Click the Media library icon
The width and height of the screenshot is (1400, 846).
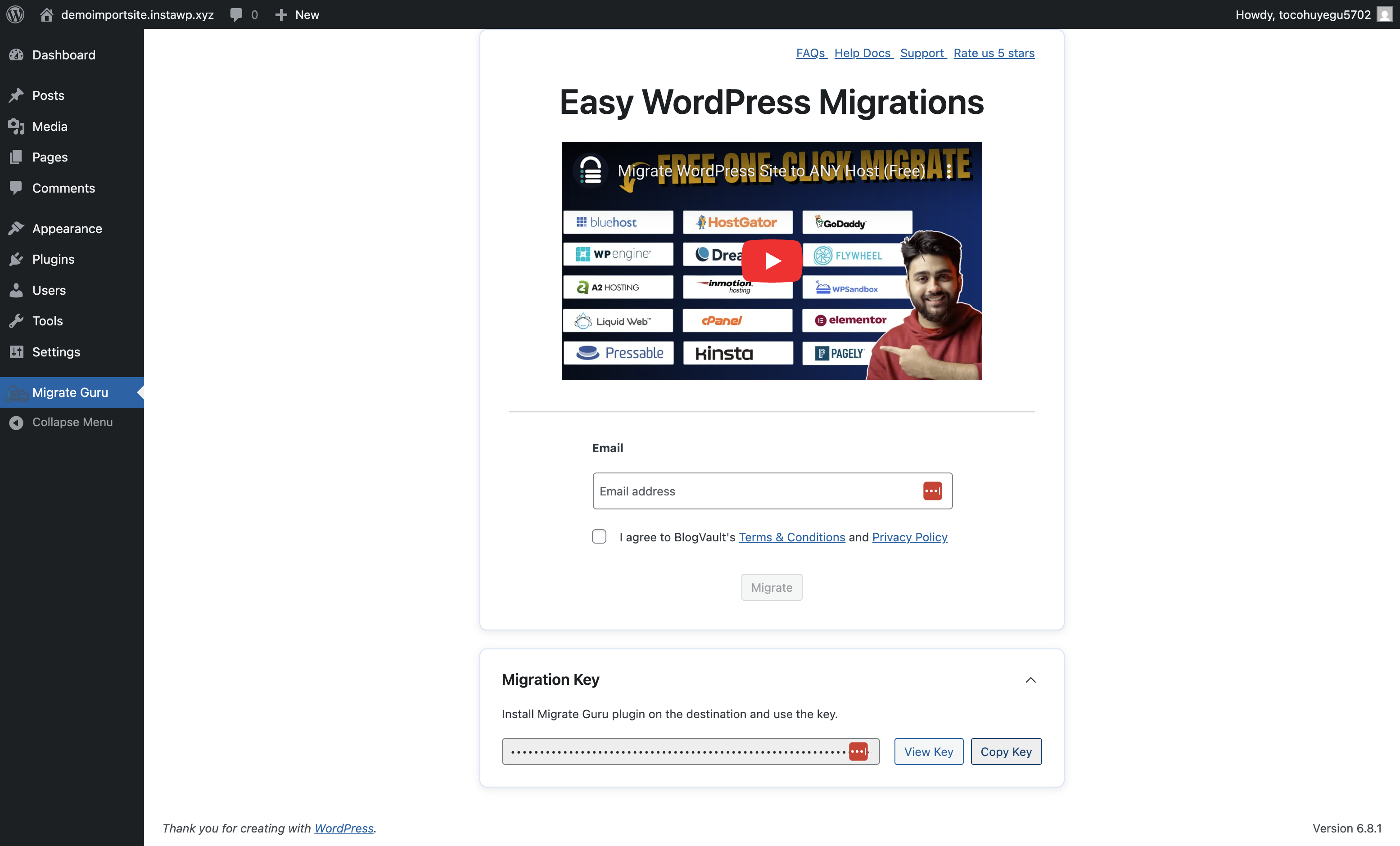[x=16, y=126]
